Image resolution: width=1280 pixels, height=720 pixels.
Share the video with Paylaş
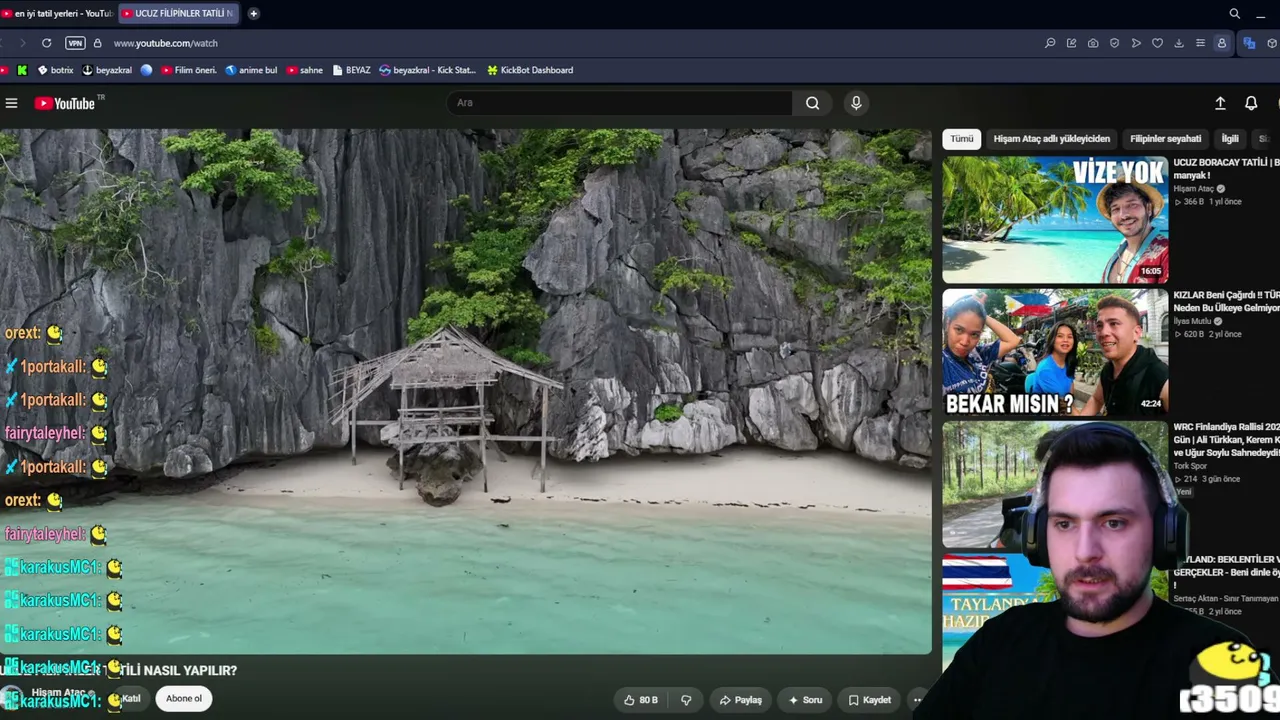tap(741, 700)
